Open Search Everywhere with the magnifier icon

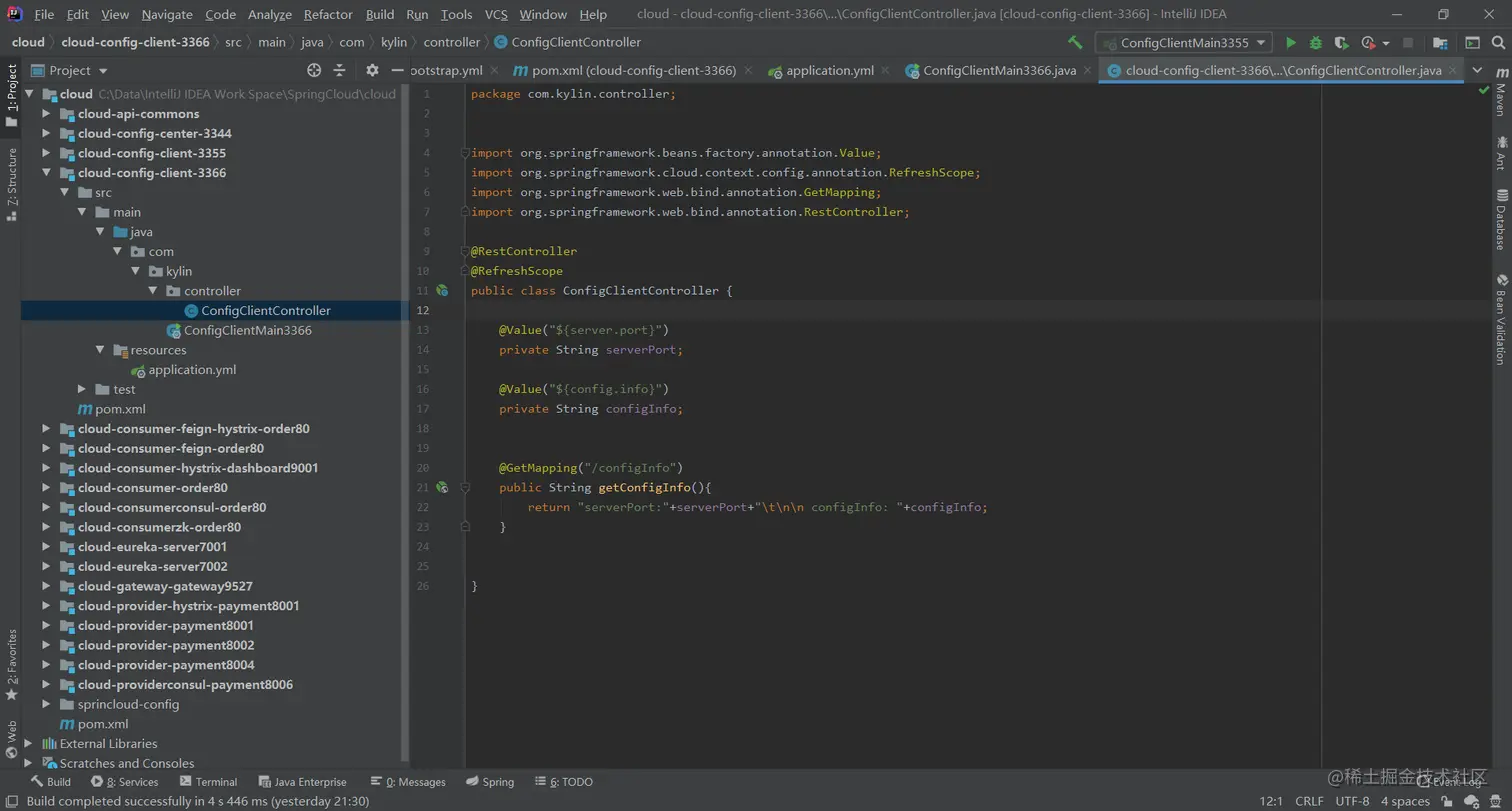[x=1498, y=43]
